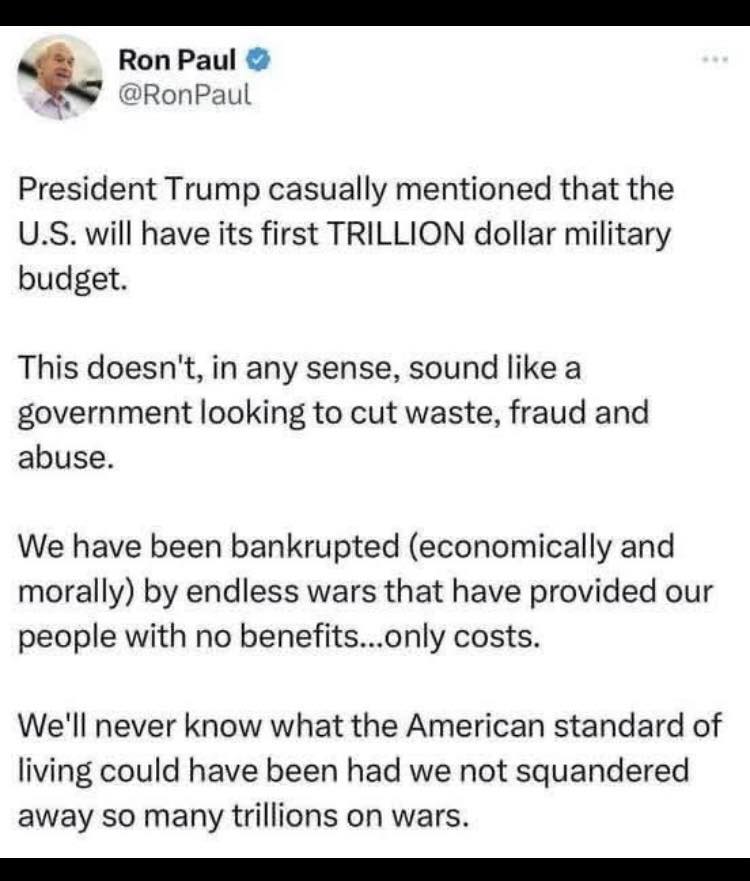Click the line starting "We have been bankrupted"
Viewport: 750px width, 881px height.
click(346, 547)
